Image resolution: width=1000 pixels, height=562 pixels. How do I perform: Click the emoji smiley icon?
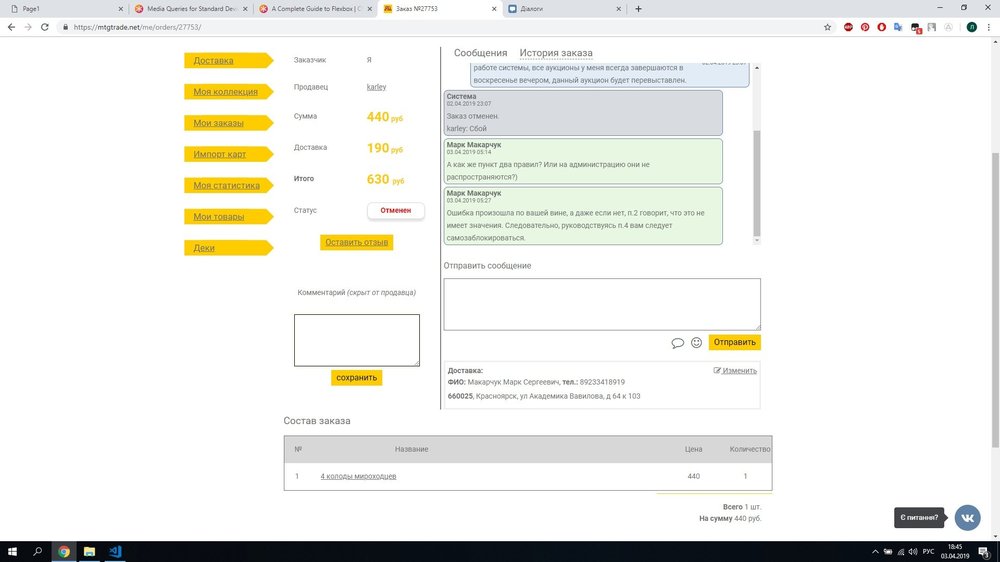pyautogui.click(x=697, y=343)
